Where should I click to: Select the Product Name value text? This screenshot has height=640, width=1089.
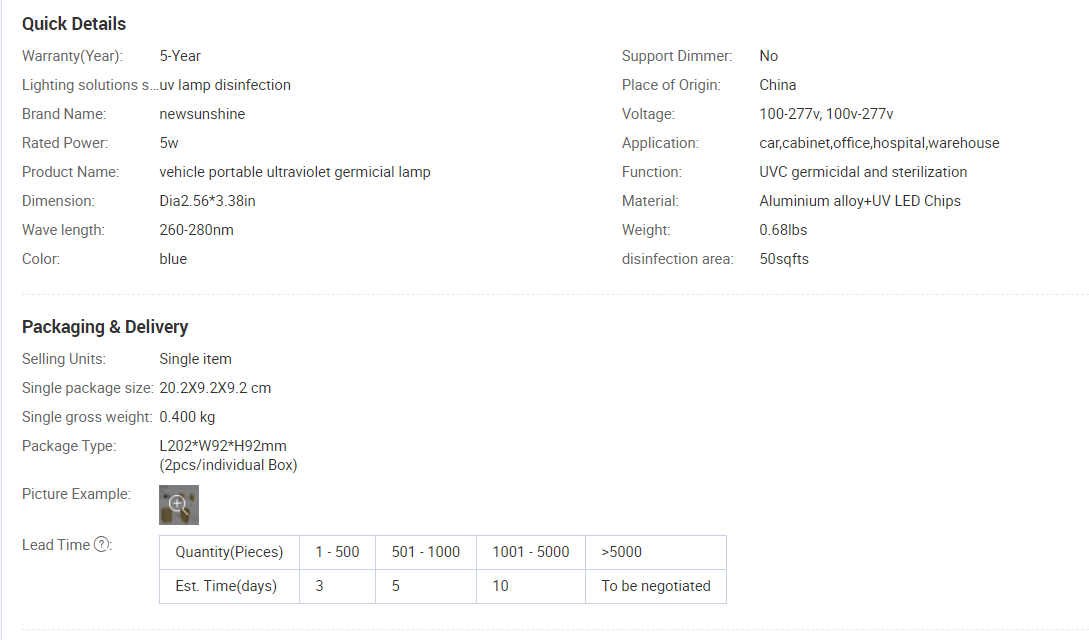pyautogui.click(x=295, y=172)
